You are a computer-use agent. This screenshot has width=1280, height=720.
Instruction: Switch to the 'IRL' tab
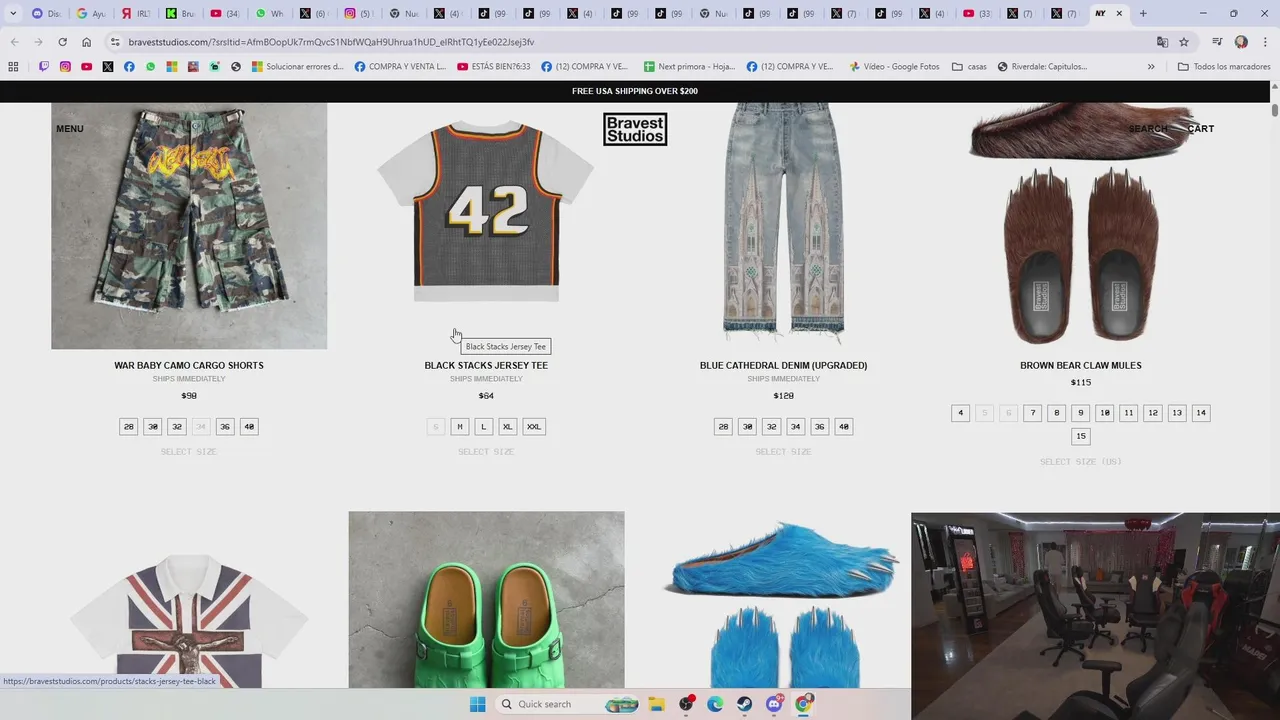[x=135, y=14]
